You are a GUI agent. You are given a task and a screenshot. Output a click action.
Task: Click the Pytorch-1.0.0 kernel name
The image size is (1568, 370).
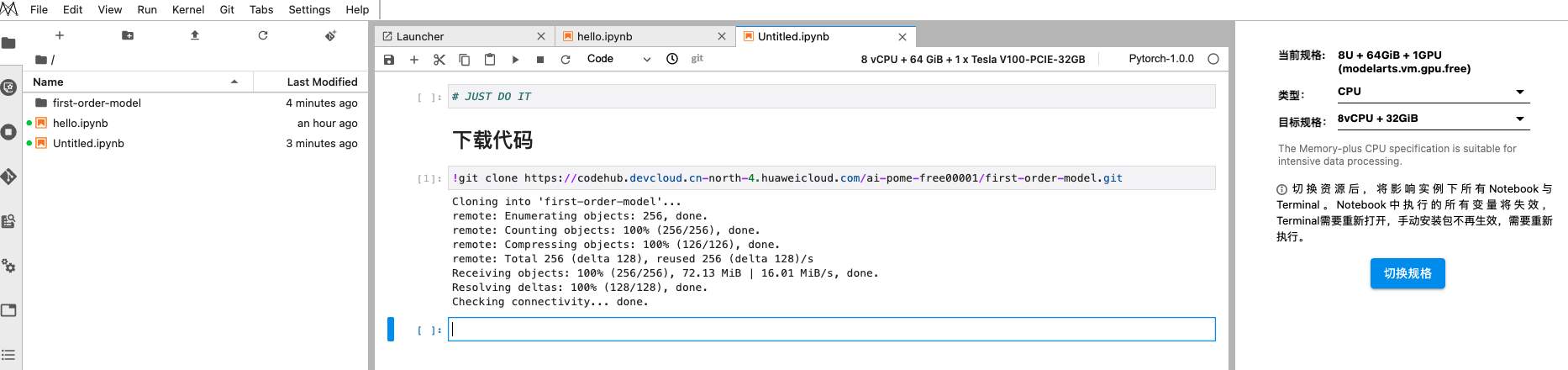[x=1160, y=59]
